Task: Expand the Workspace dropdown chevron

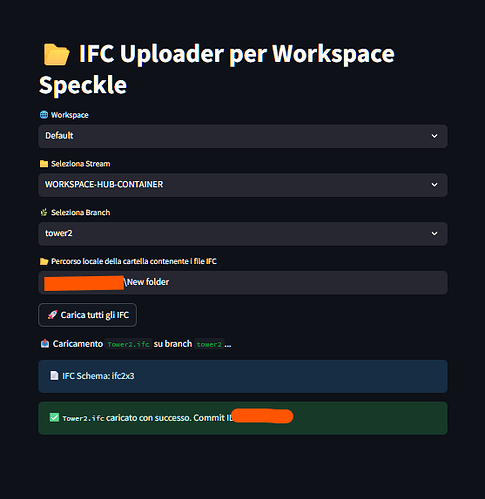Action: point(434,136)
